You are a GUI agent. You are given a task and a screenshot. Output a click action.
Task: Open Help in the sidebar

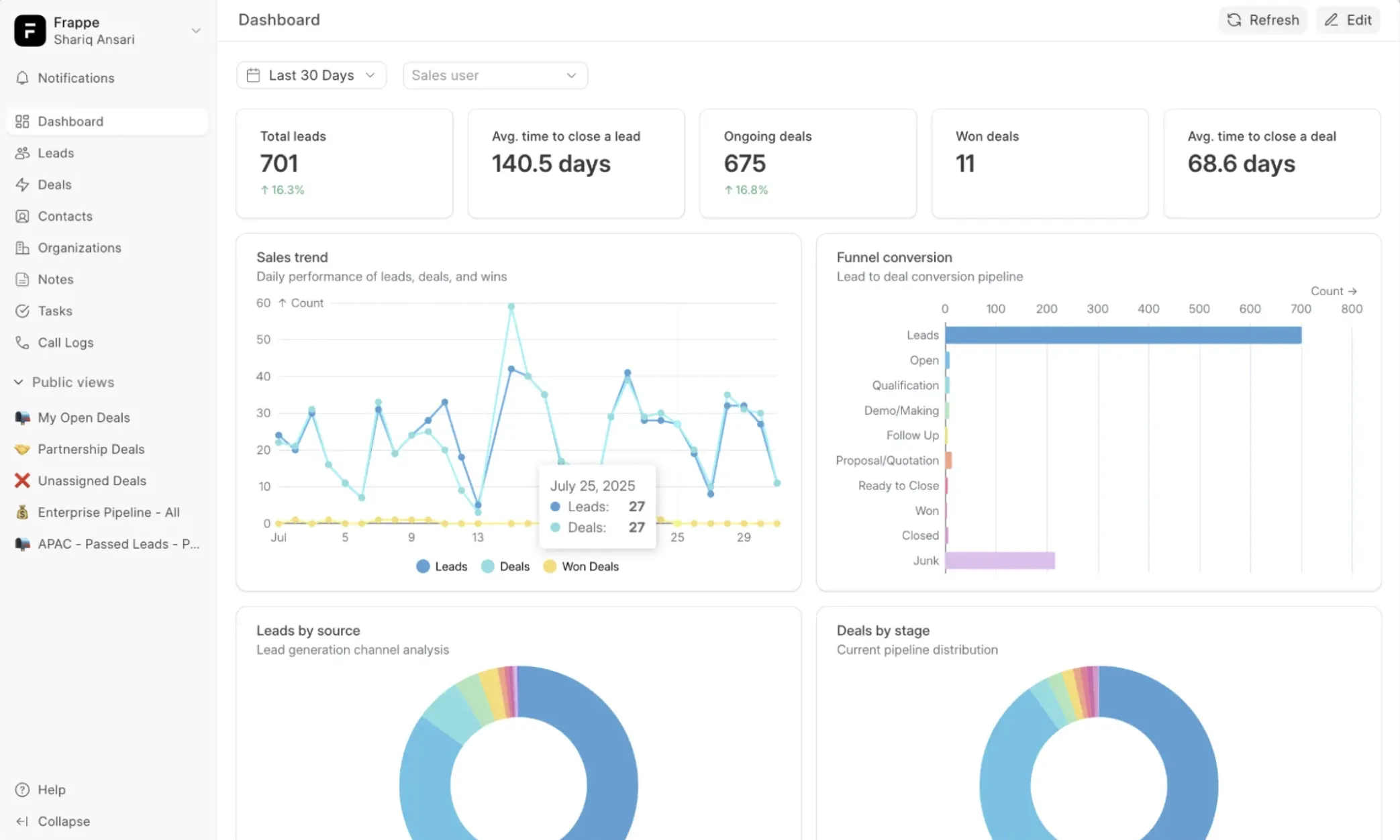(107, 790)
